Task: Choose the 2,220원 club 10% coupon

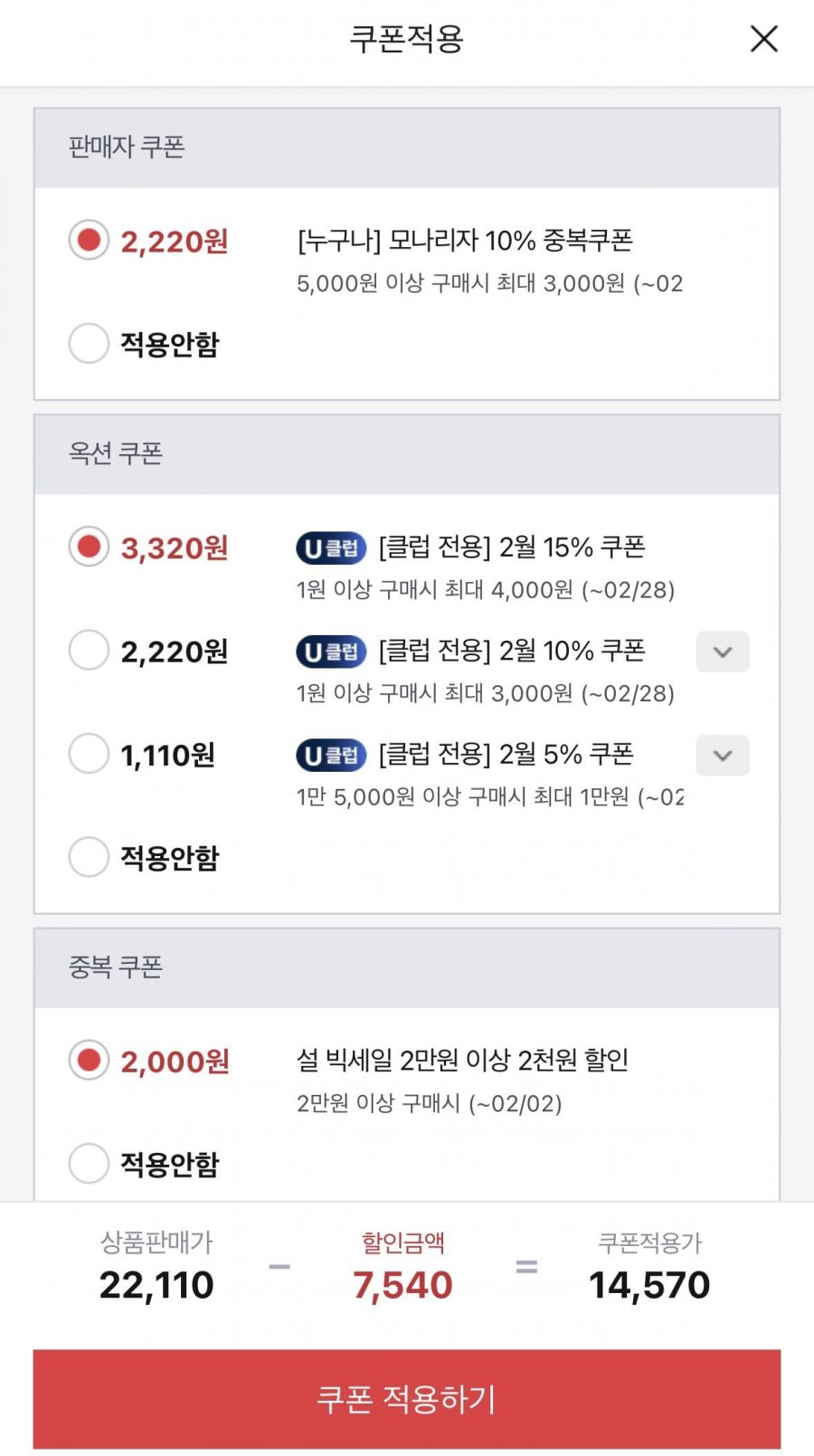Action: click(x=89, y=651)
